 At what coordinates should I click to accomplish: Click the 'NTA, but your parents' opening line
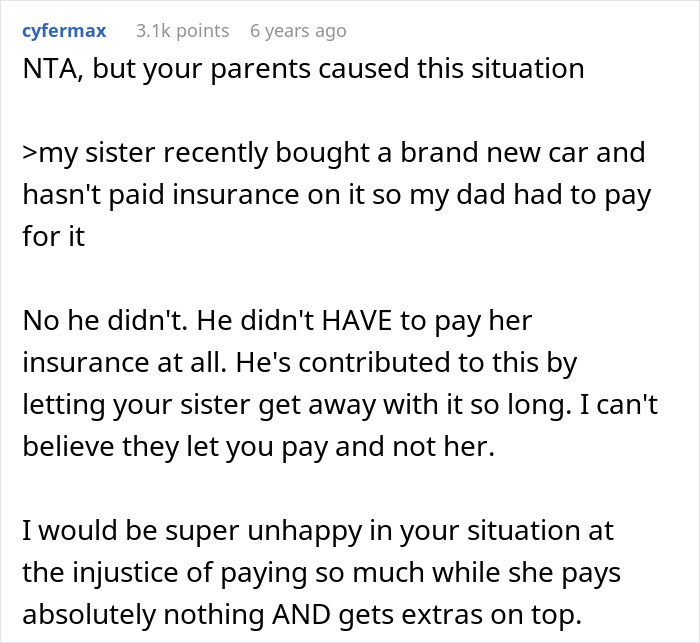click(302, 69)
